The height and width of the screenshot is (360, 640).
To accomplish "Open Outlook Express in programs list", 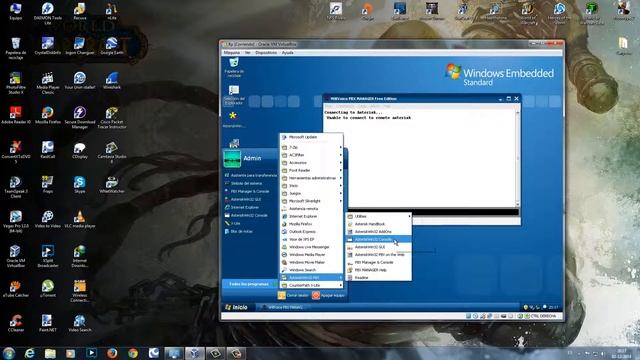I will pyautogui.click(x=311, y=232).
